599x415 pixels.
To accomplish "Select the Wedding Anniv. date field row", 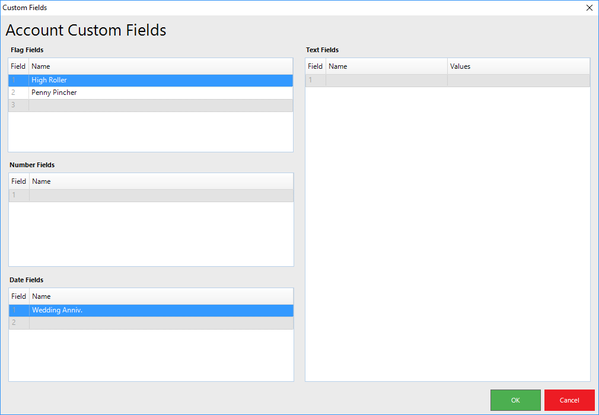I will click(151, 310).
